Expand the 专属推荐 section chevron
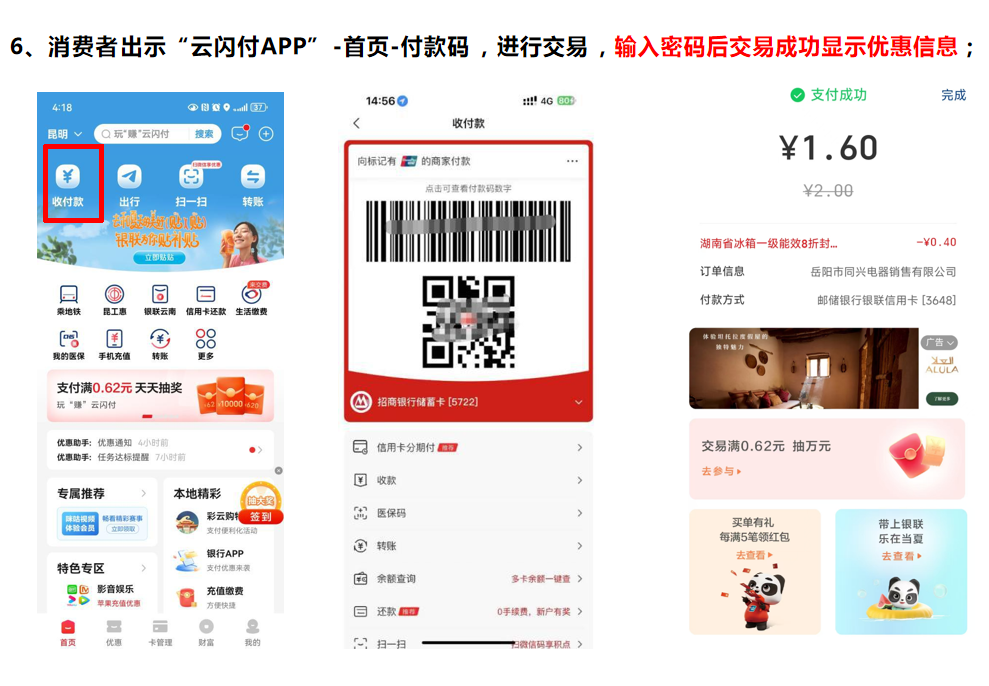This screenshot has width=989, height=686. click(144, 493)
